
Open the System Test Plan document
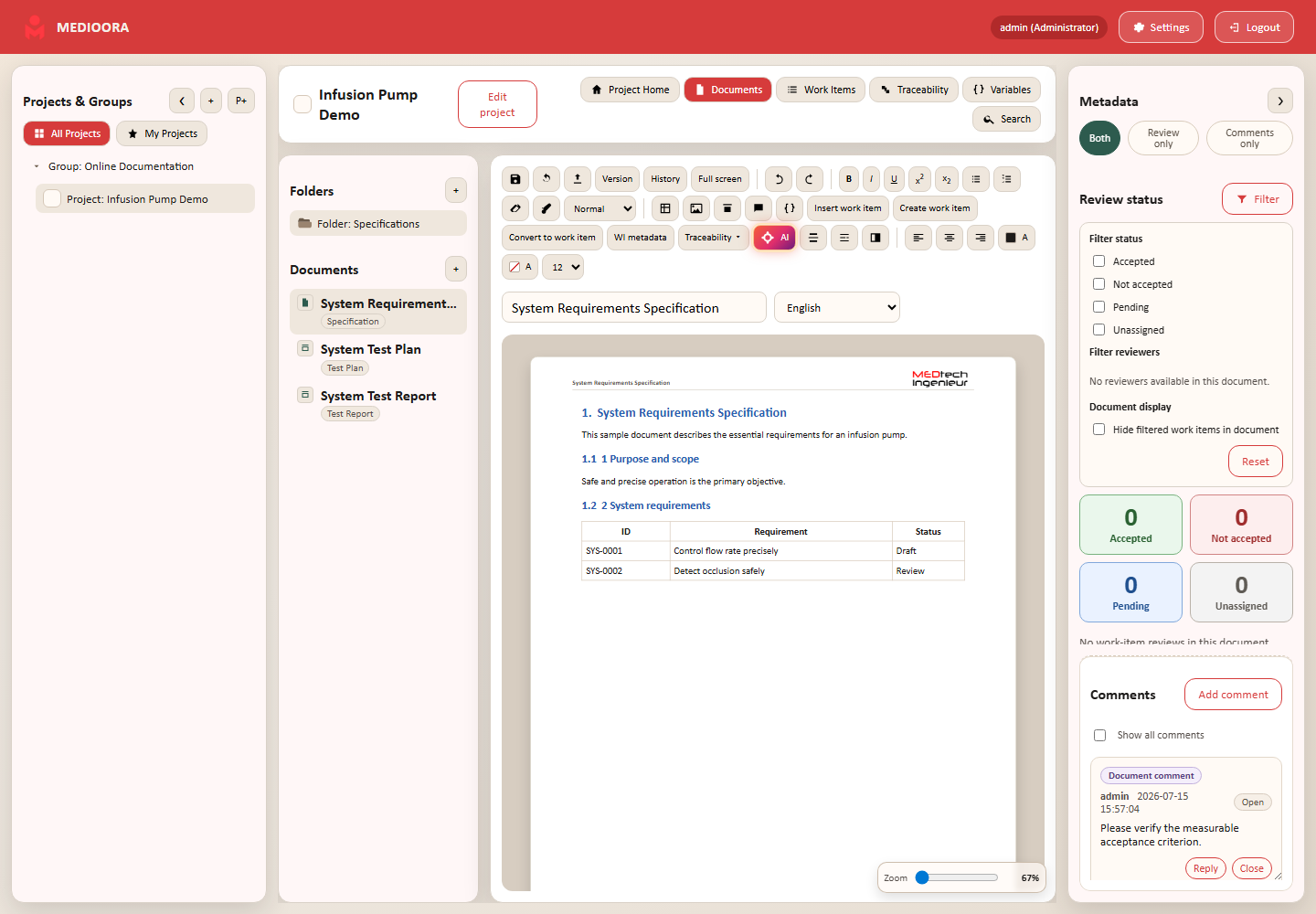378,357
